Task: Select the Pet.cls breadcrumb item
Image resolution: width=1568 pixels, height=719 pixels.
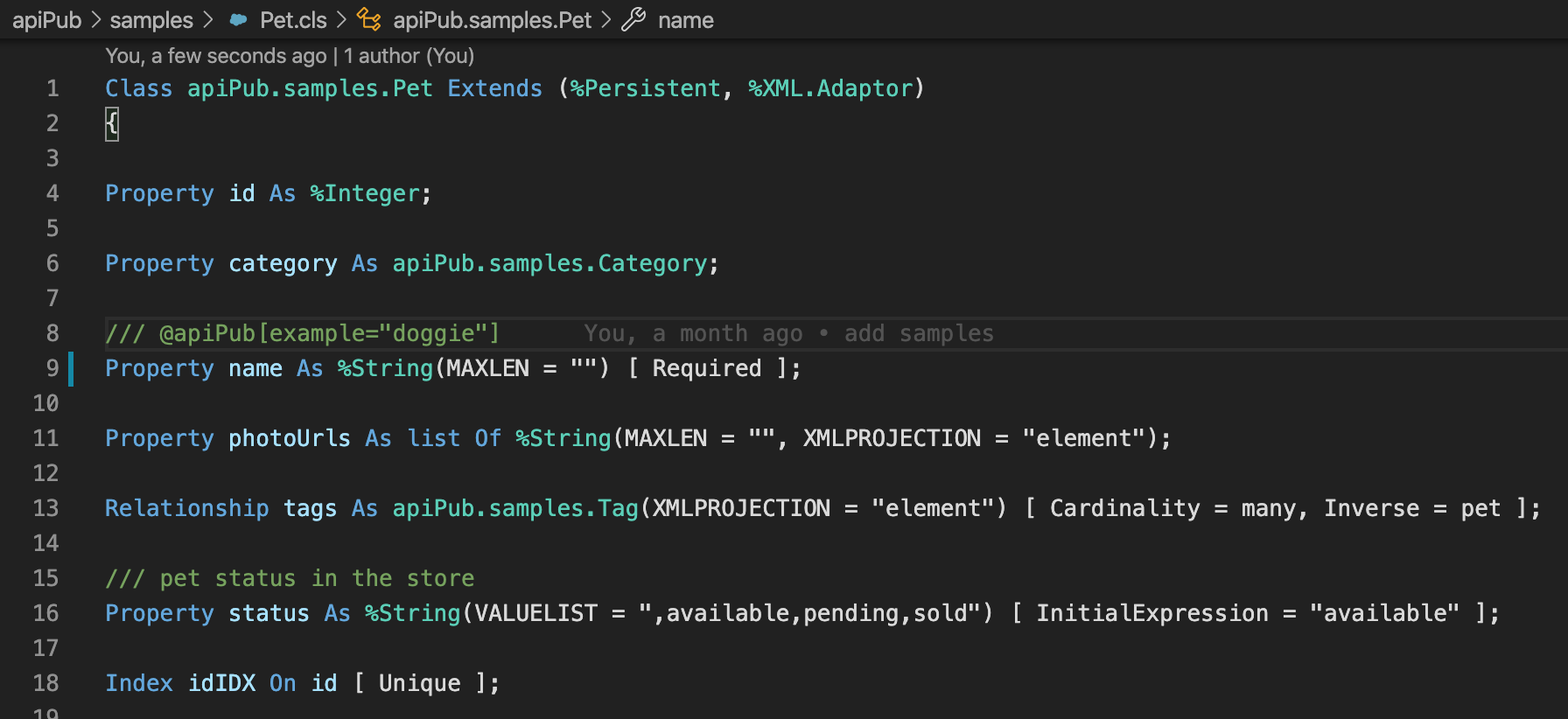Action: (x=293, y=19)
